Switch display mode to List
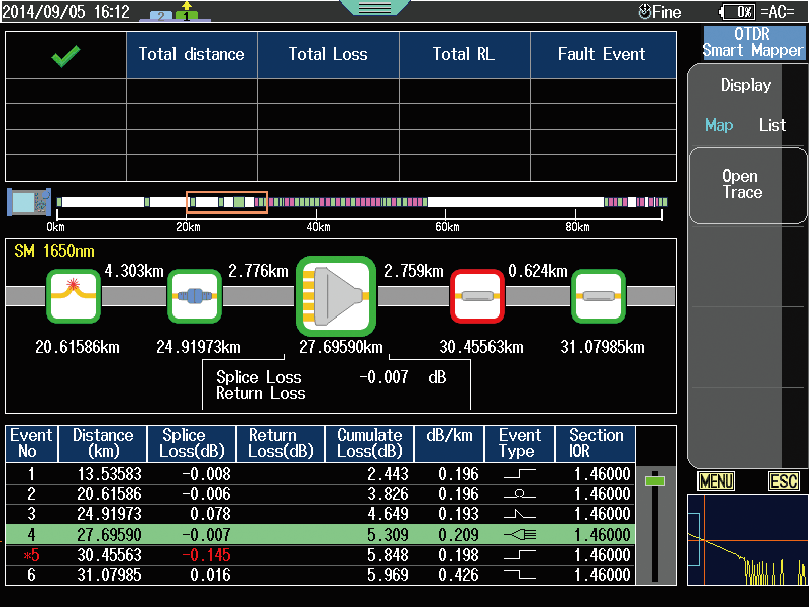Screen dimensions: 809x607 (x=772, y=125)
